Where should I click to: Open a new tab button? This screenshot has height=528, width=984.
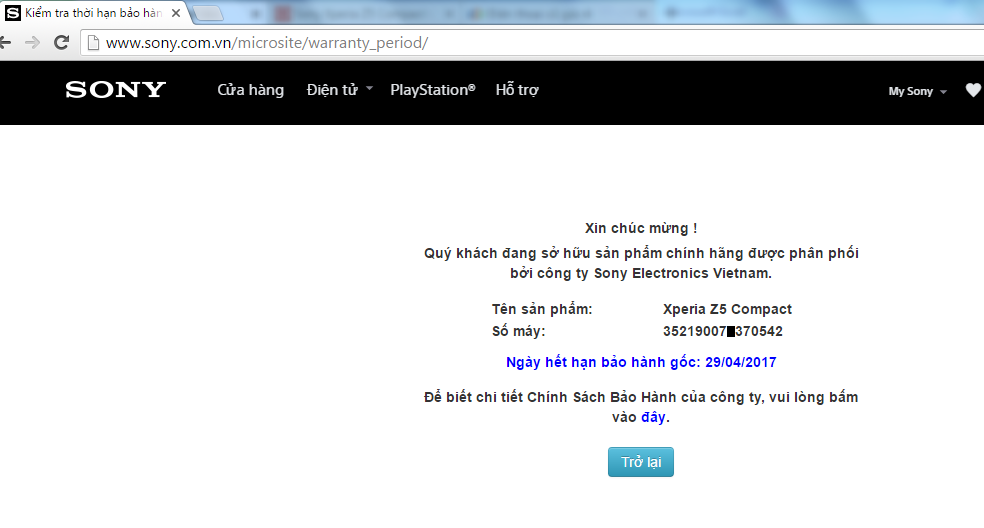pos(207,13)
